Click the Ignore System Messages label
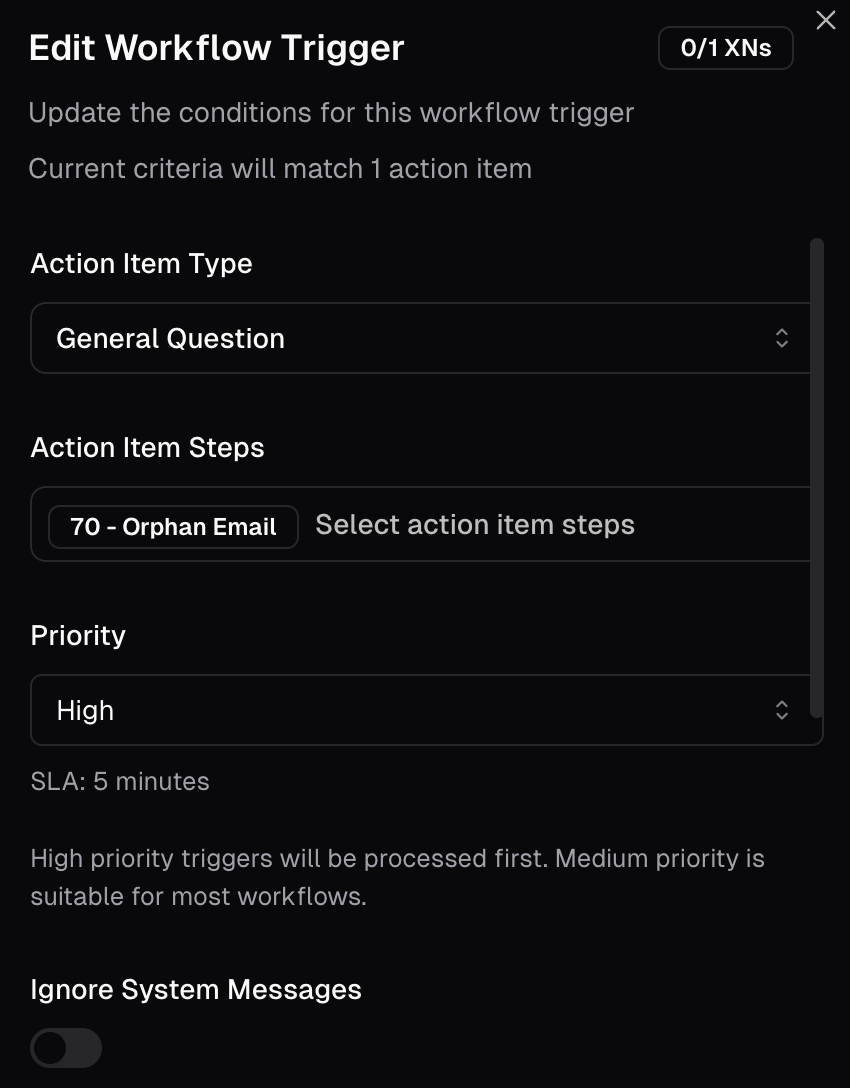850x1088 pixels. [x=196, y=990]
